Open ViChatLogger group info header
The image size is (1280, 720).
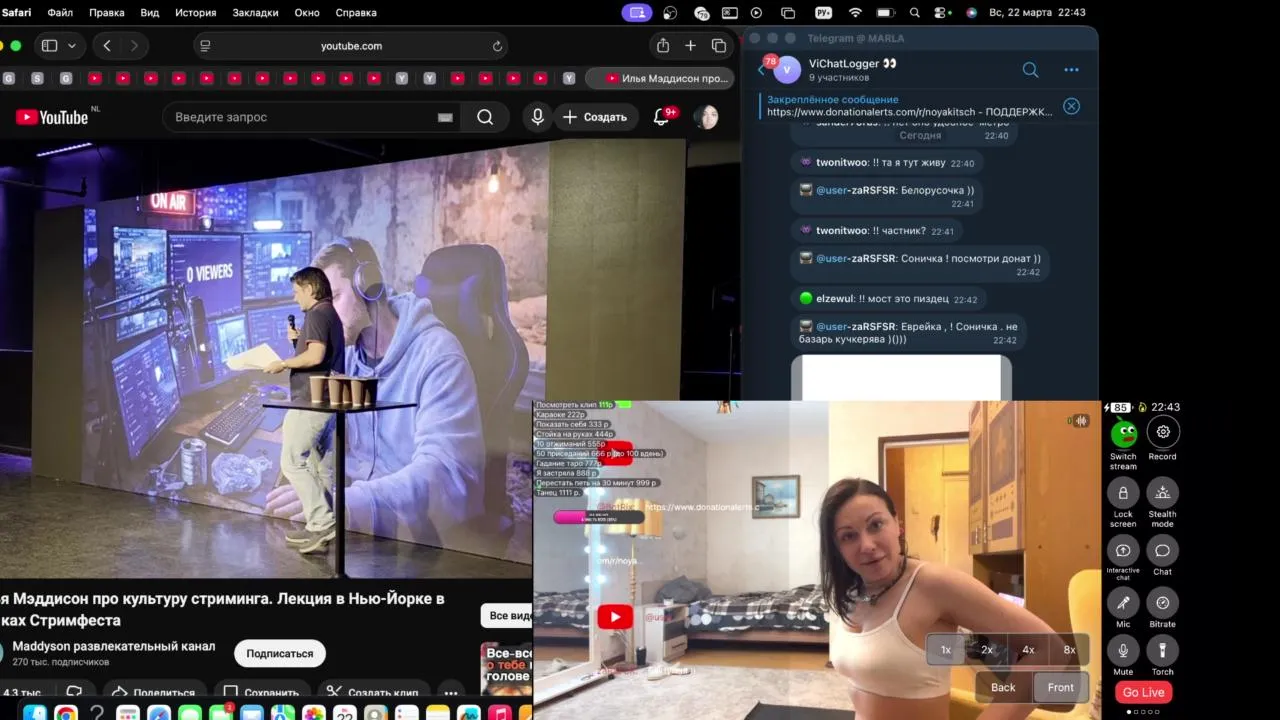click(x=853, y=70)
